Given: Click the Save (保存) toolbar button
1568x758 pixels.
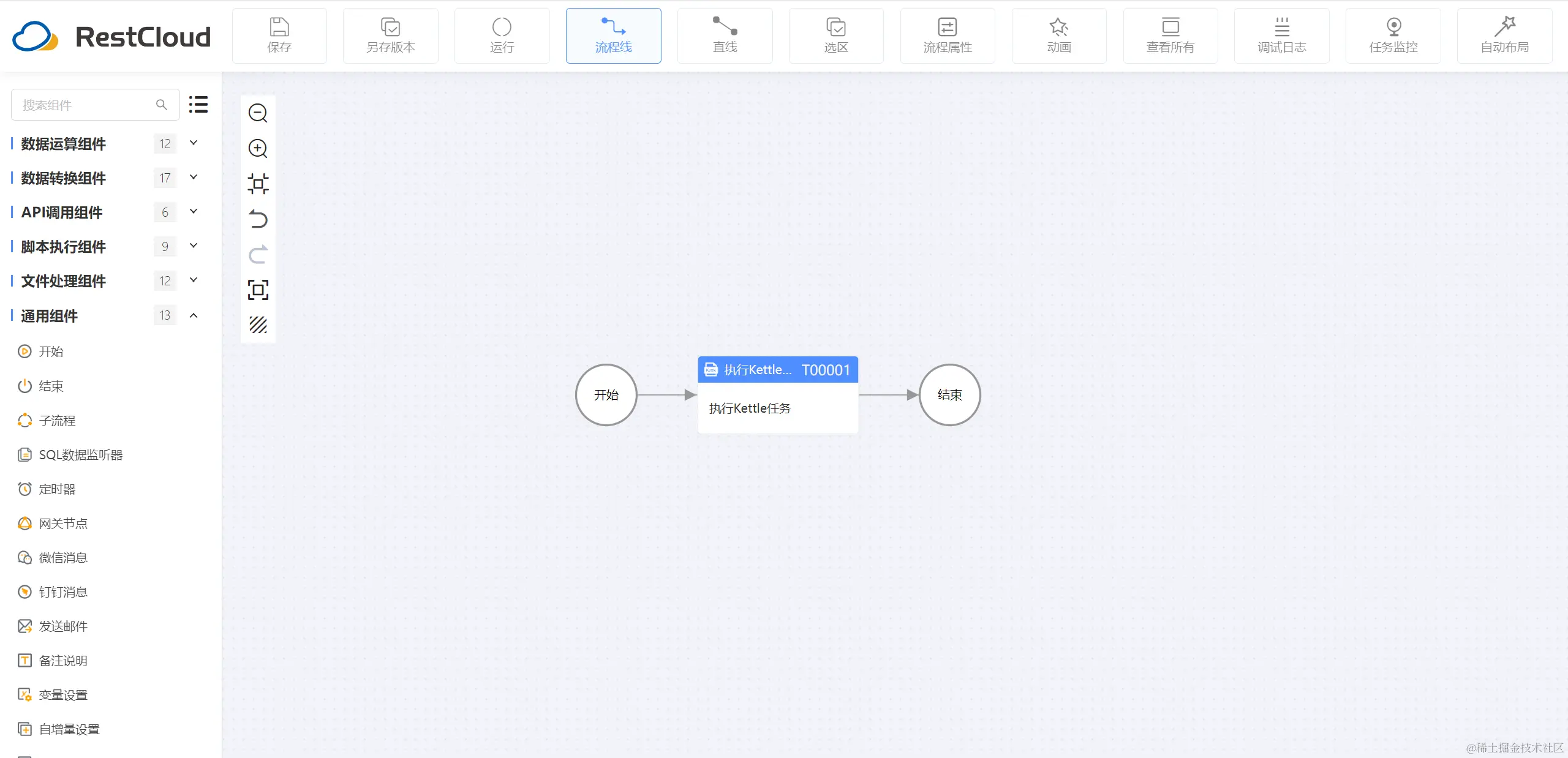Looking at the screenshot, I should tap(279, 36).
